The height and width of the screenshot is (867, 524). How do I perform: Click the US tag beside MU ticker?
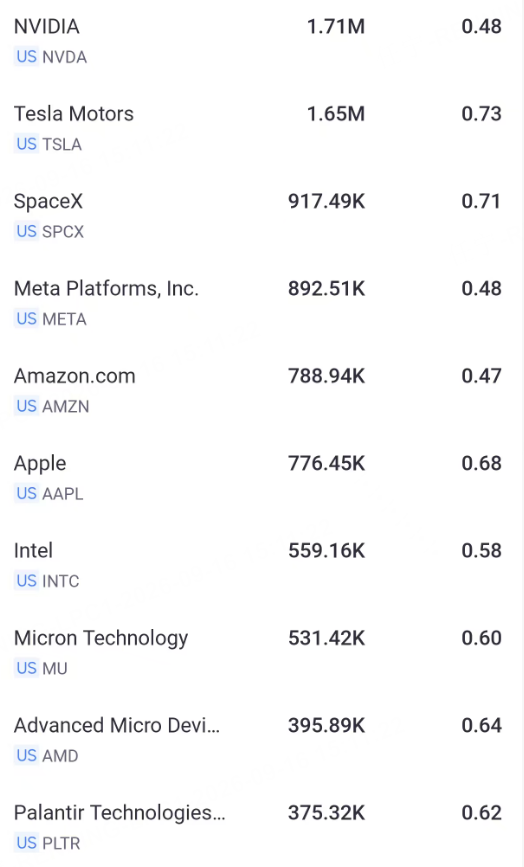coord(26,668)
